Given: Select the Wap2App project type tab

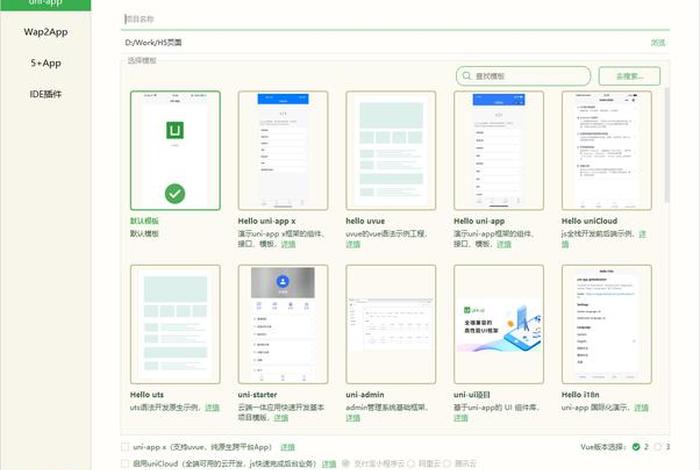Looking at the screenshot, I should coord(46,32).
